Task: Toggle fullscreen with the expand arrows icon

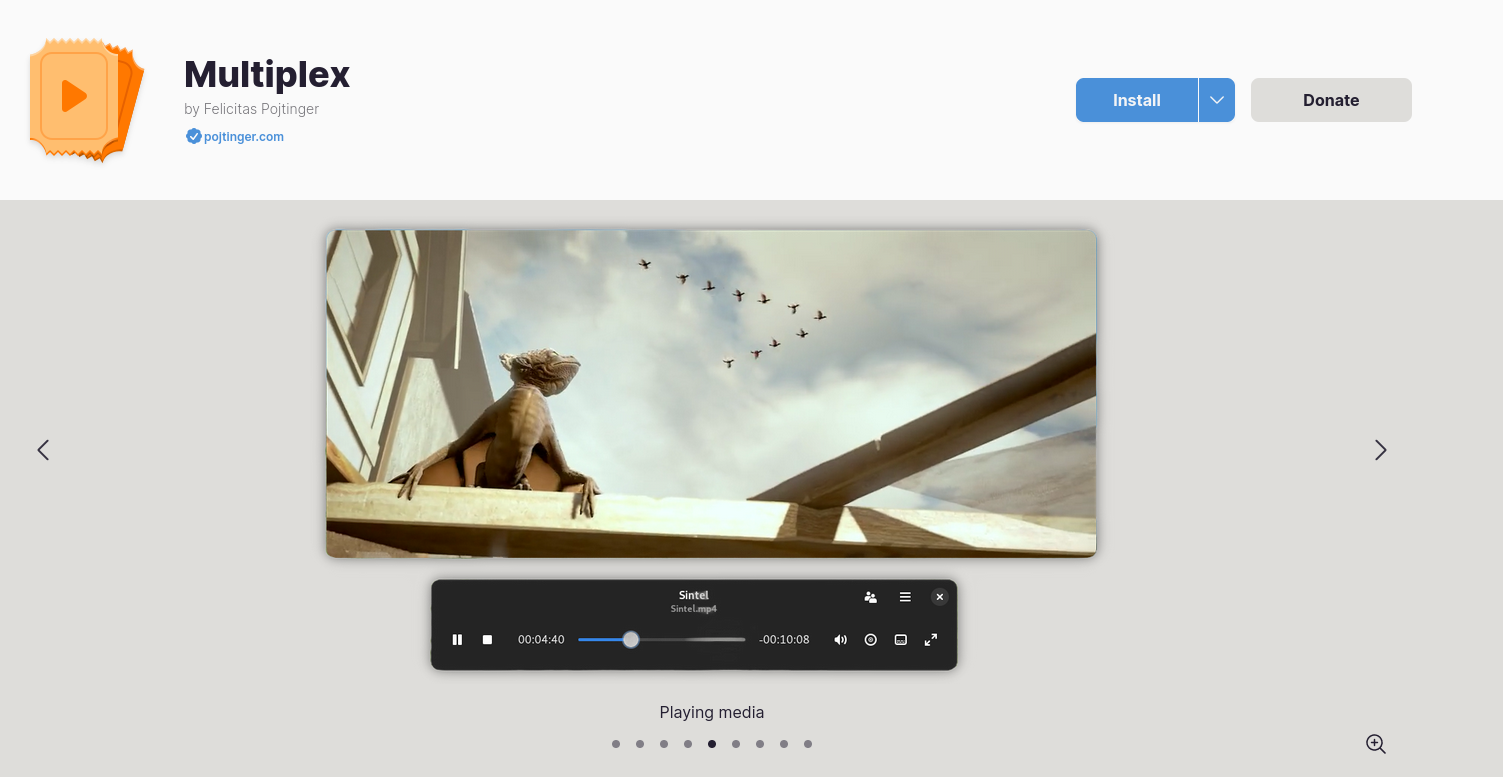Action: pyautogui.click(x=930, y=640)
